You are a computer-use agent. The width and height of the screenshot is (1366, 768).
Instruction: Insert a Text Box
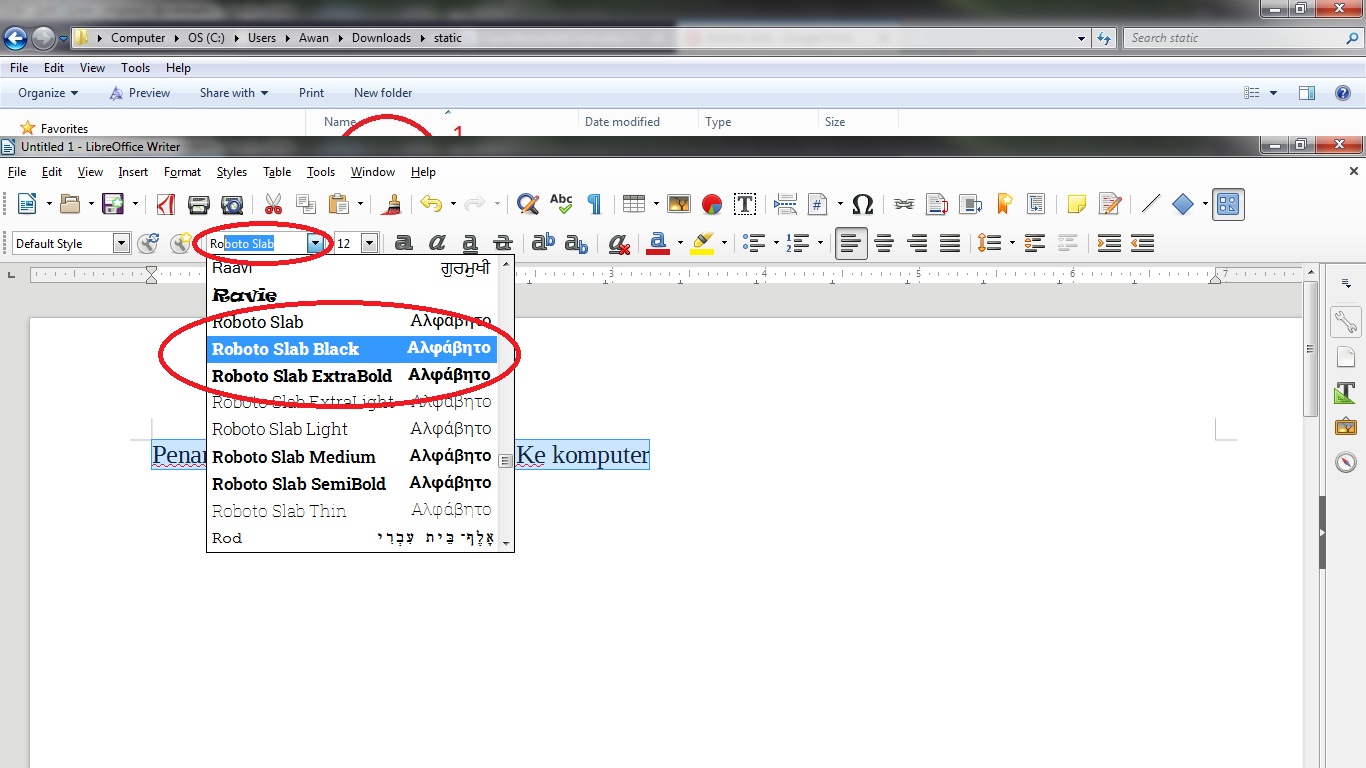[745, 204]
